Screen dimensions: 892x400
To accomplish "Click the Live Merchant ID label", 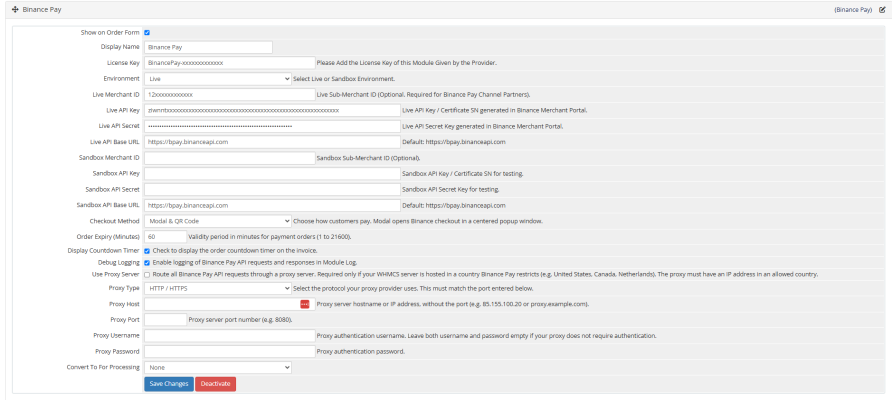I will [x=115, y=94].
